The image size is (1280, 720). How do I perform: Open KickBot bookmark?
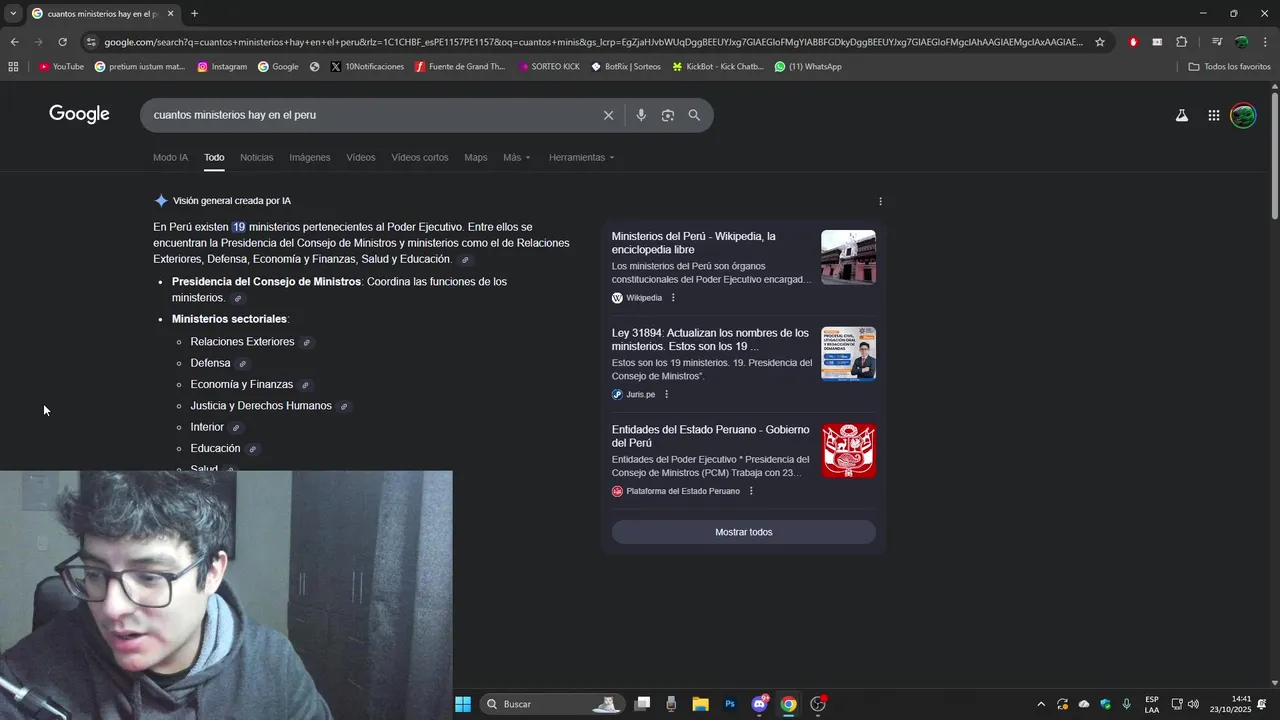tap(717, 67)
